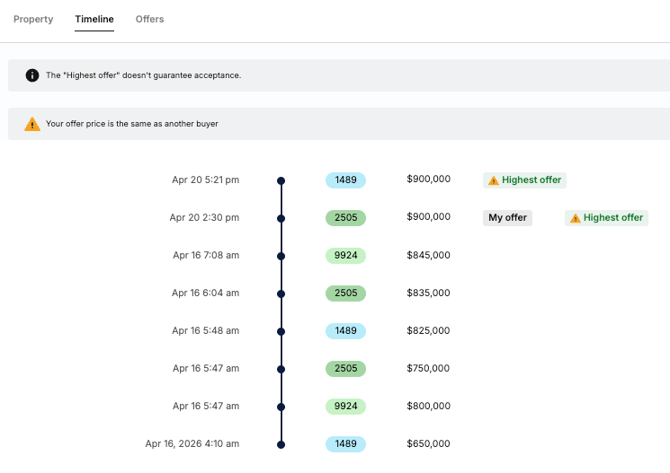Click buyer 9924 badge on the $800,000 offer
Screen dimensions: 670x473
tap(345, 407)
